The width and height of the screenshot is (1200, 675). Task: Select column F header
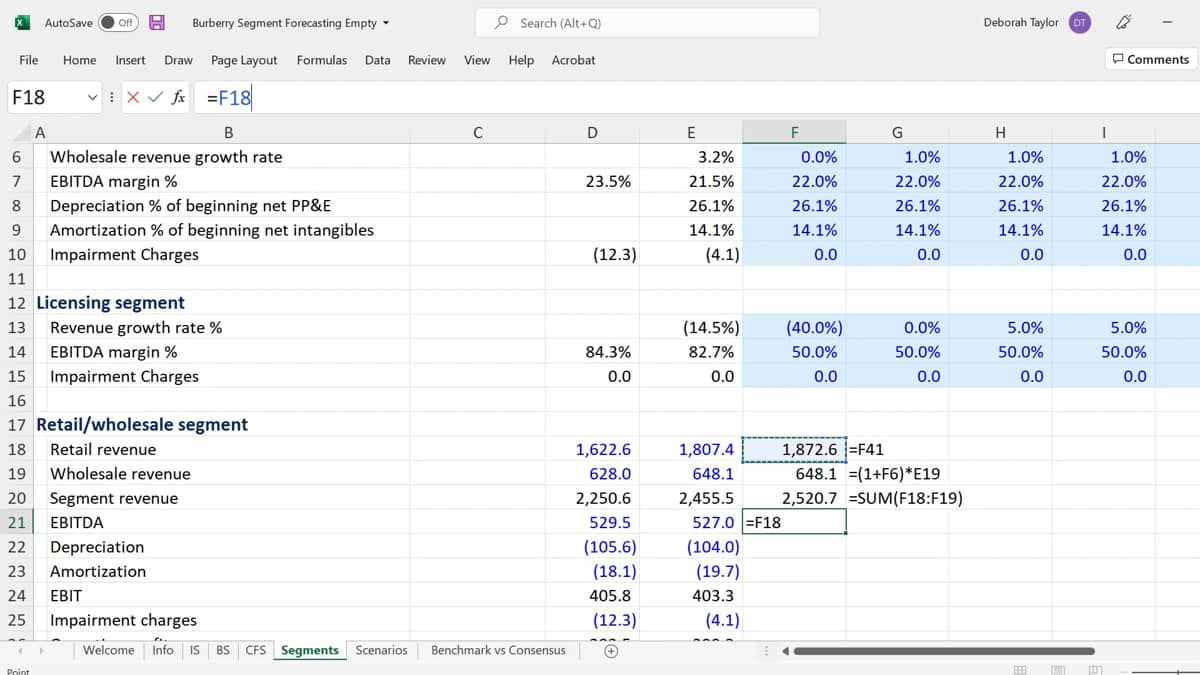pos(794,132)
